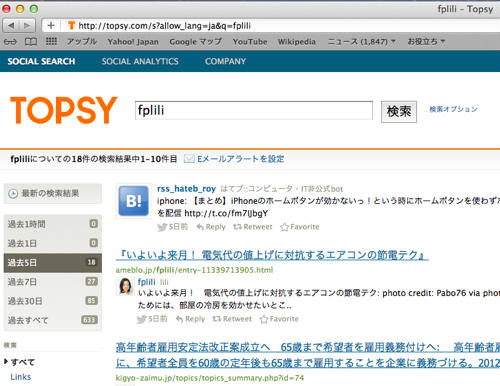This screenshot has height=386, width=500.
Task: Click the email alert envelope icon
Action: (x=189, y=159)
